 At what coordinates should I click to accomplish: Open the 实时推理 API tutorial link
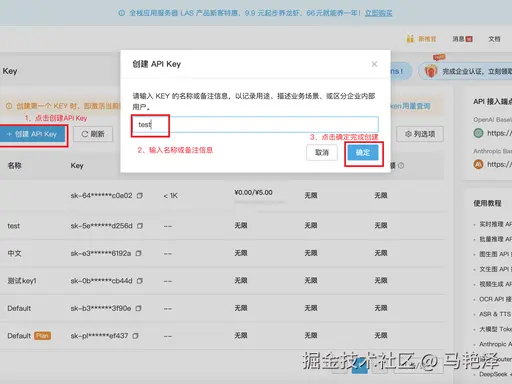pyautogui.click(x=495, y=224)
